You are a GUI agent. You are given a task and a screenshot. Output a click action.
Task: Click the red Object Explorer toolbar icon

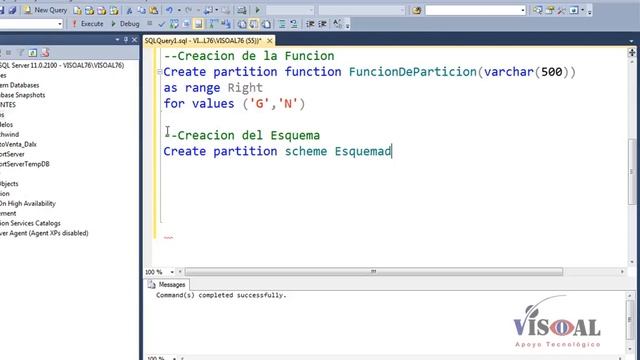coord(45,53)
